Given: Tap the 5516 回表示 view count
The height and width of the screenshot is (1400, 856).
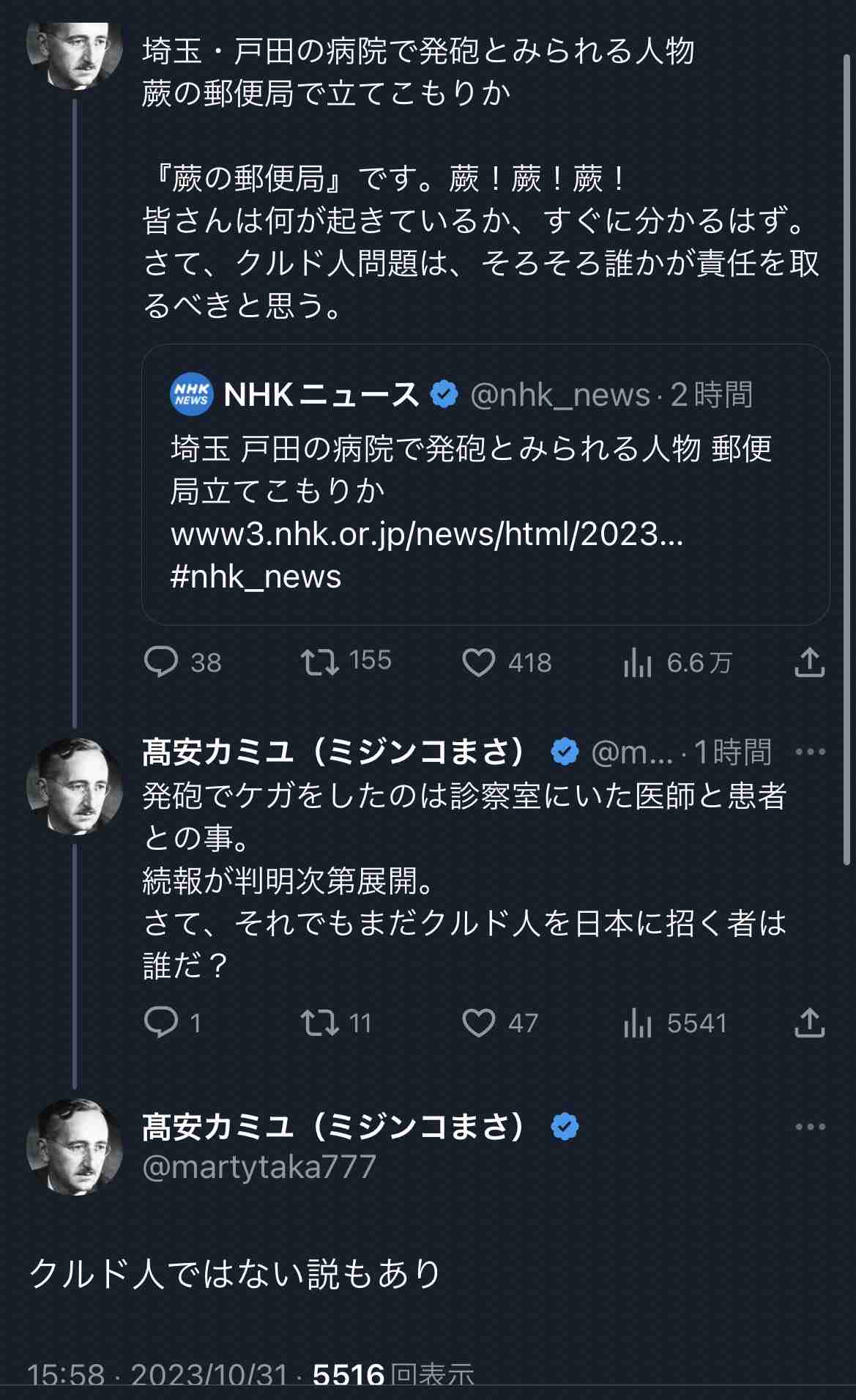Looking at the screenshot, I should [394, 1375].
